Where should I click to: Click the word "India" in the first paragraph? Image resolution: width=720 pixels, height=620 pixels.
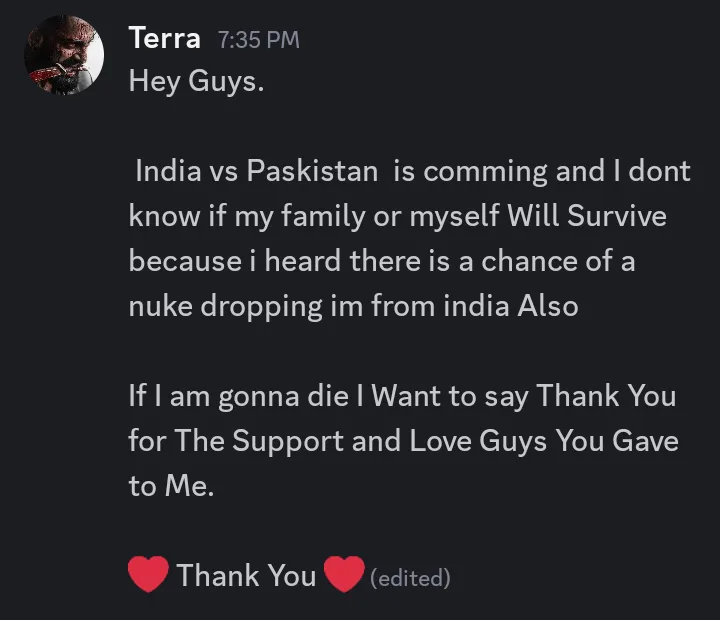(x=167, y=171)
